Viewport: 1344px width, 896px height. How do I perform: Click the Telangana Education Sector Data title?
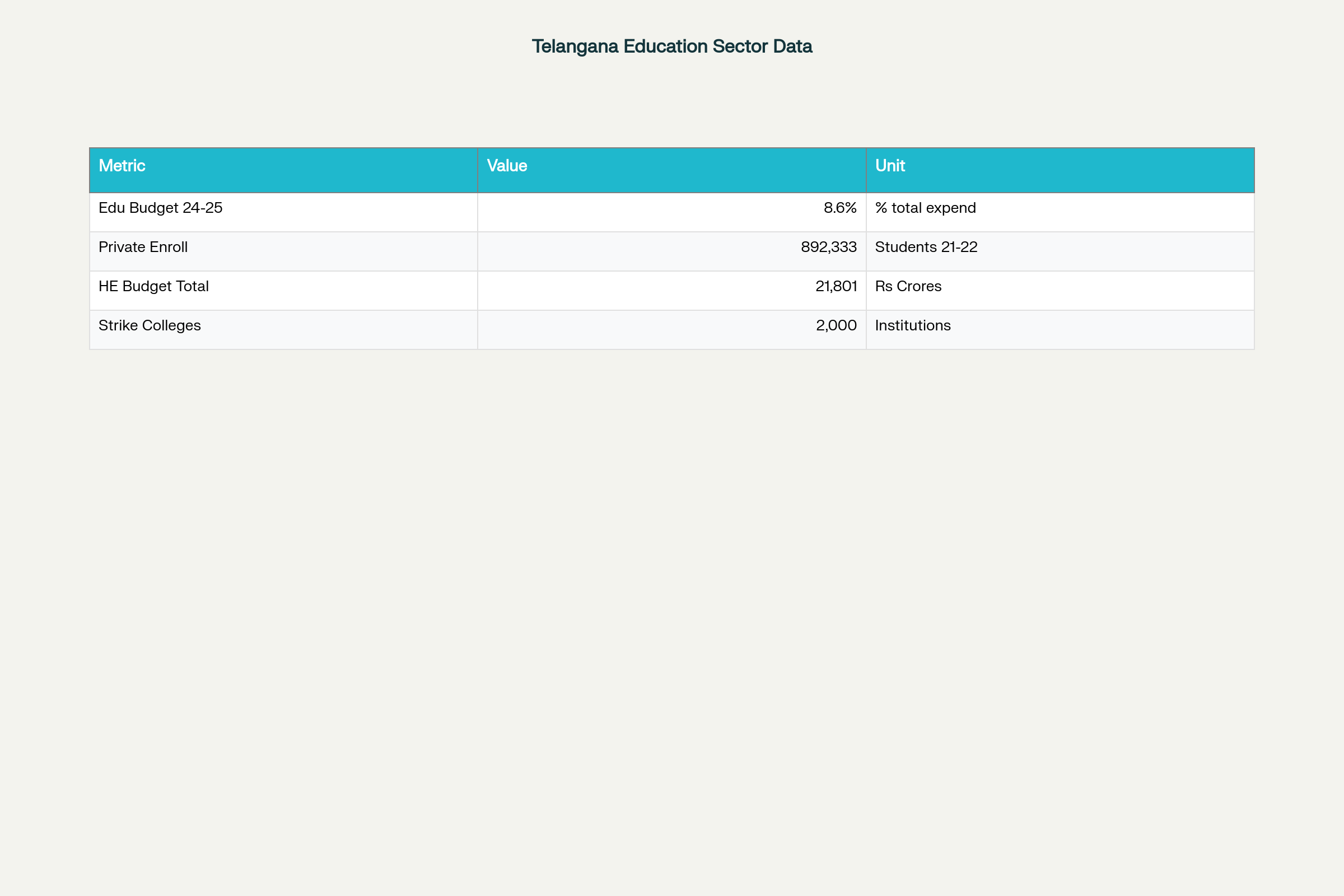(672, 46)
